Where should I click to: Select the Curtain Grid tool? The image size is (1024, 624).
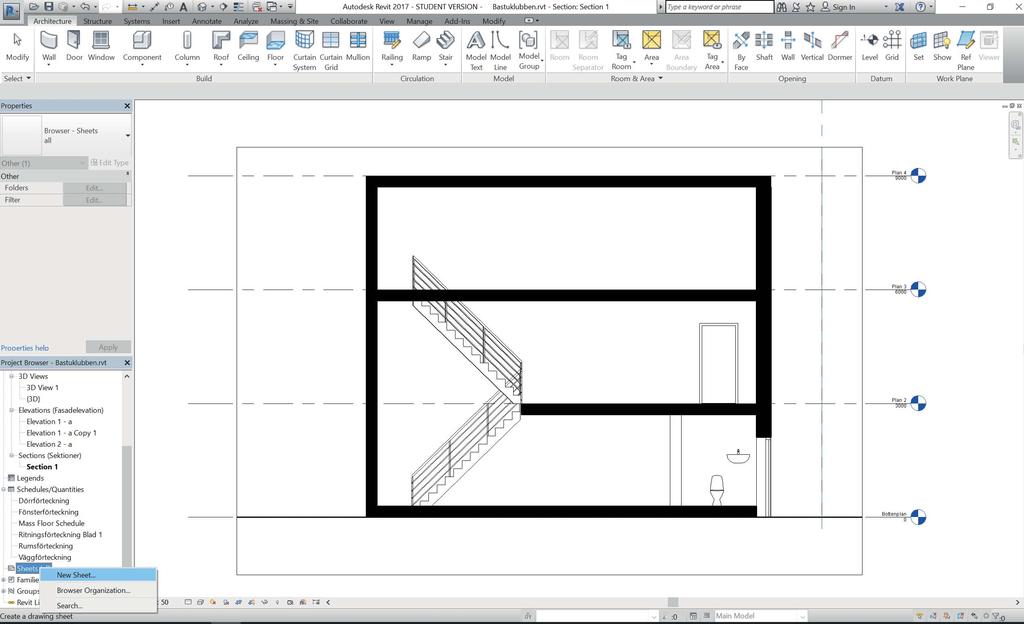(x=331, y=50)
